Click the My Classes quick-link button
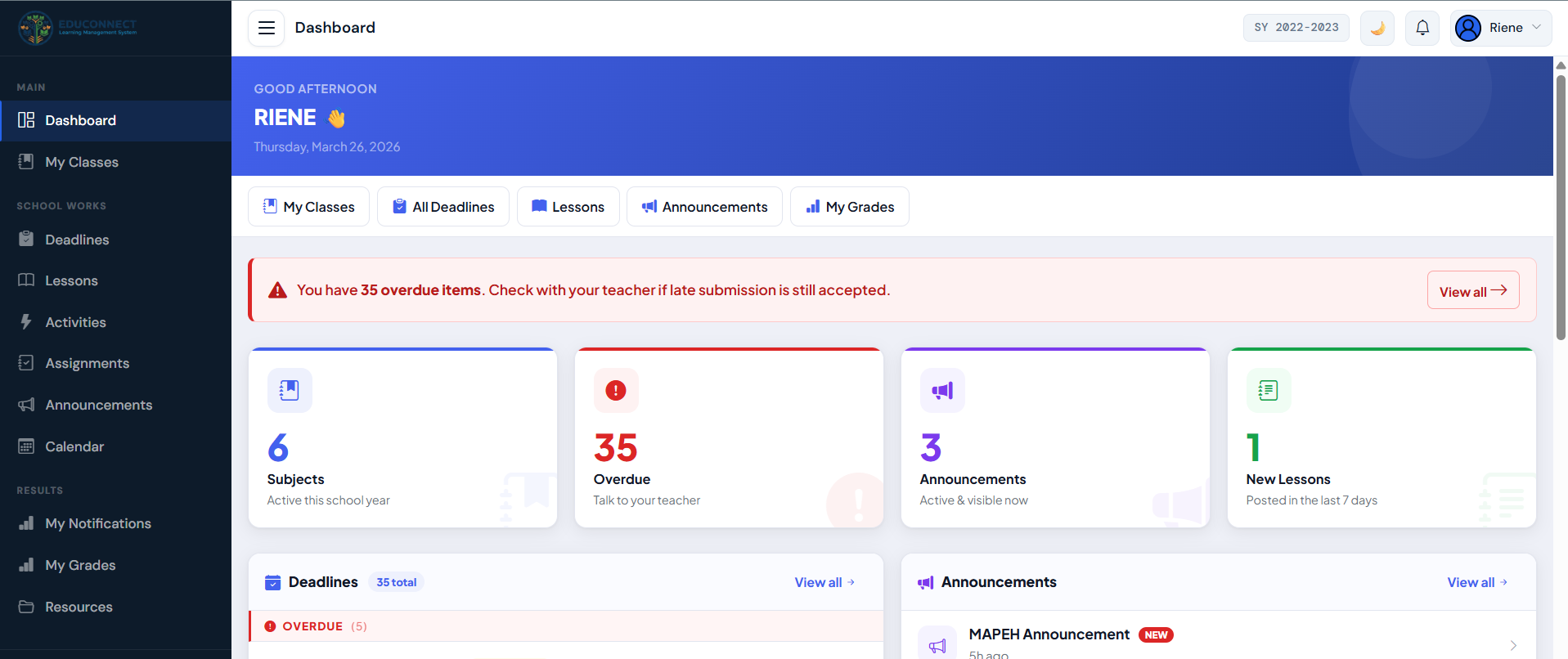Viewport: 1568px width, 659px height. pyautogui.click(x=308, y=207)
